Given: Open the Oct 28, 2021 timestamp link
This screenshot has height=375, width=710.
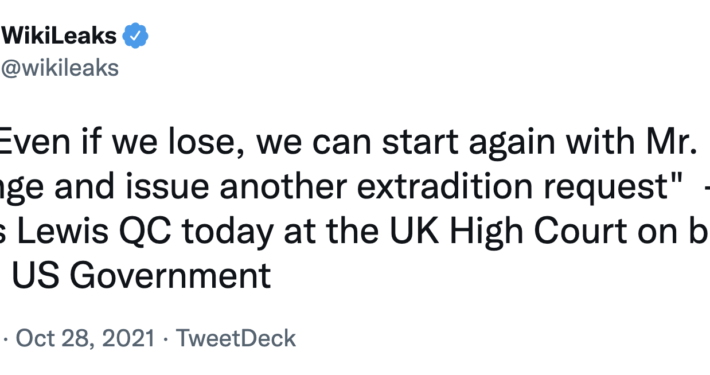Looking at the screenshot, I should click(x=85, y=338).
